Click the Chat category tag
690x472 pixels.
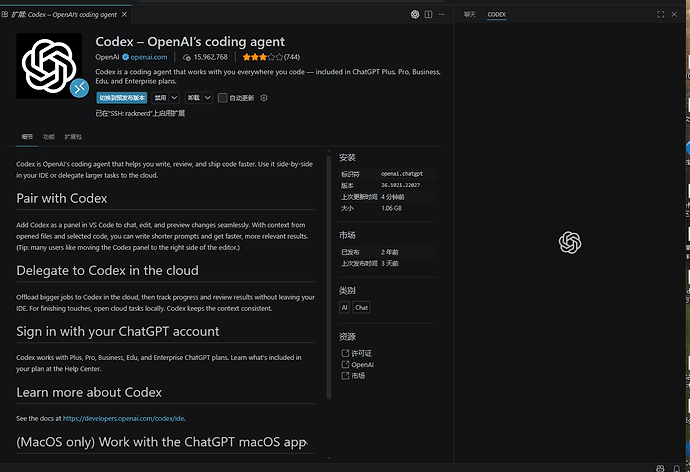(361, 307)
